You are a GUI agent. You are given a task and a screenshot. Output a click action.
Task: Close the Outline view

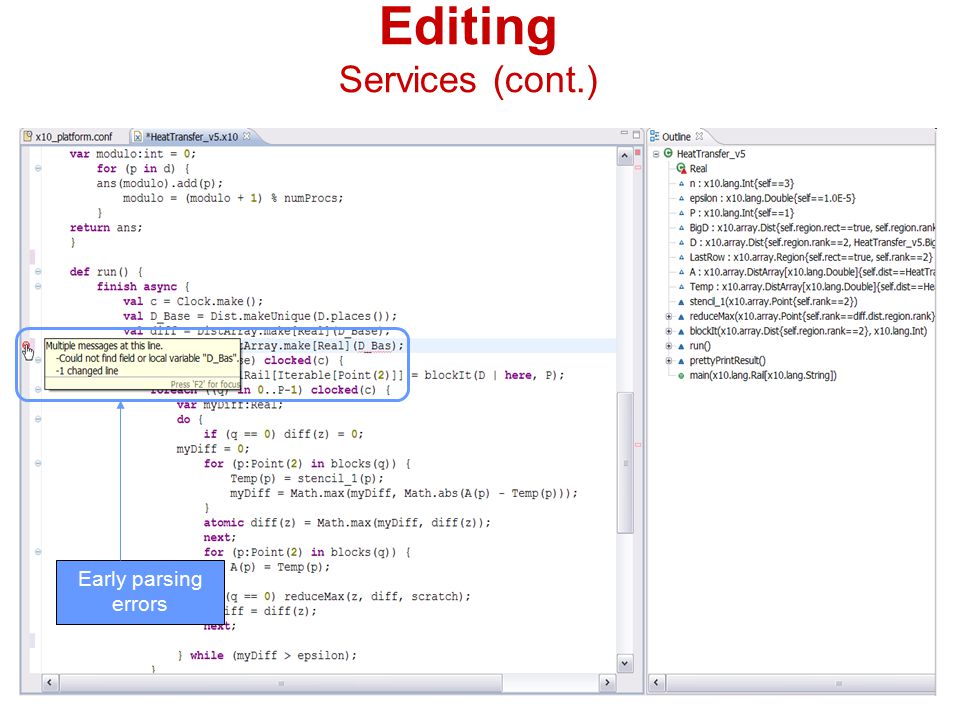pyautogui.click(x=699, y=136)
